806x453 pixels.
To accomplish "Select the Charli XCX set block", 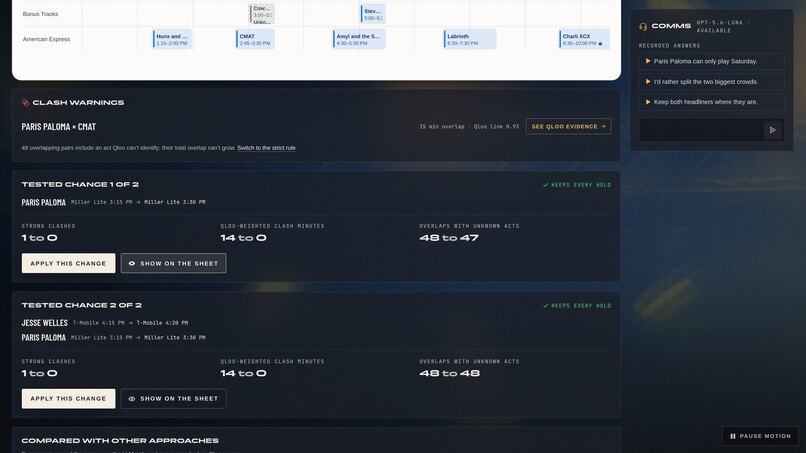I will click(x=584, y=40).
